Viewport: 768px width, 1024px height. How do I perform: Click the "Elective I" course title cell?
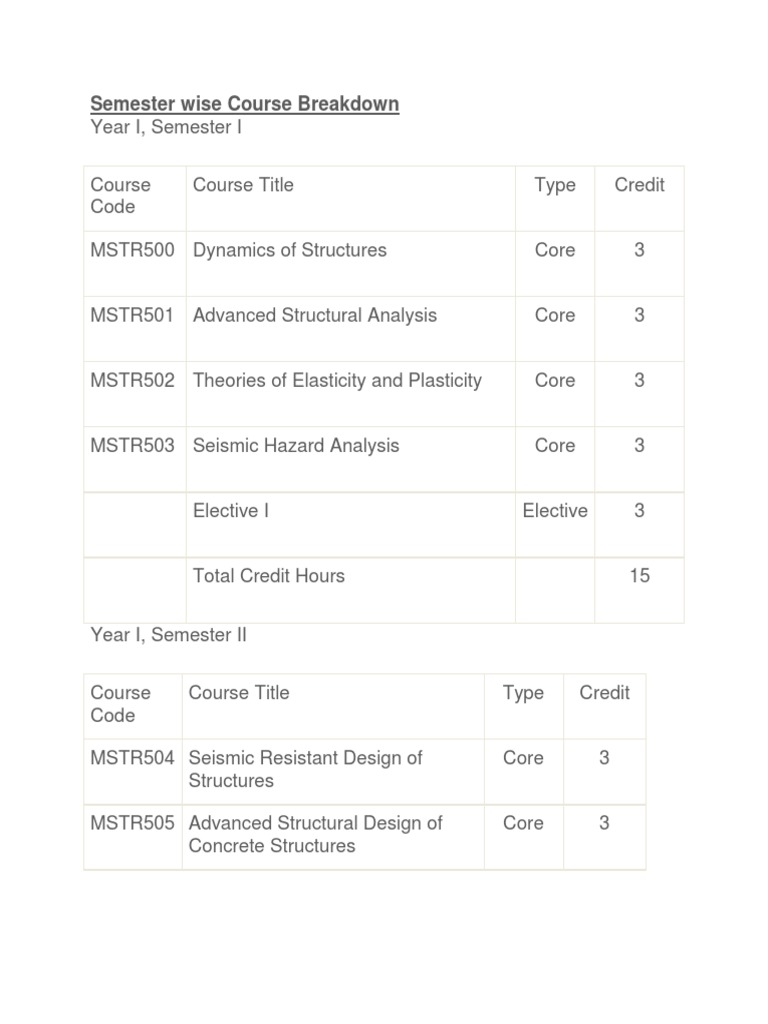click(231, 511)
